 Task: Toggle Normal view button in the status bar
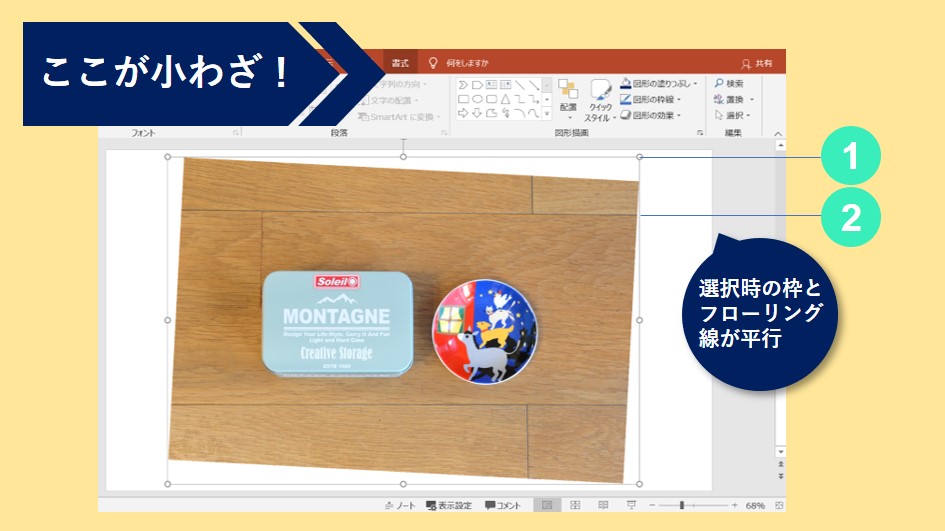547,505
